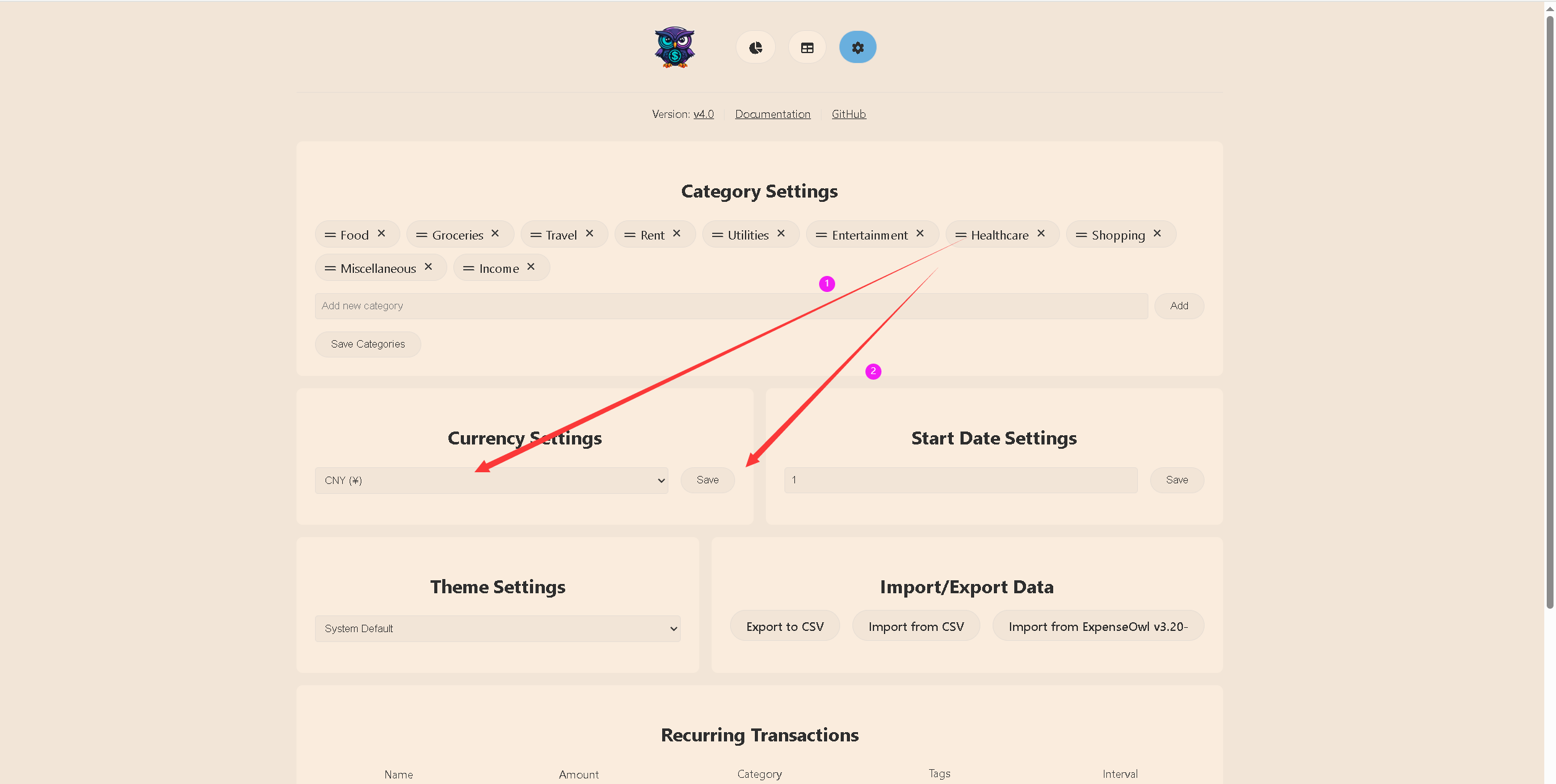
Task: Expand the System Default theme dropdown
Action: (497, 628)
